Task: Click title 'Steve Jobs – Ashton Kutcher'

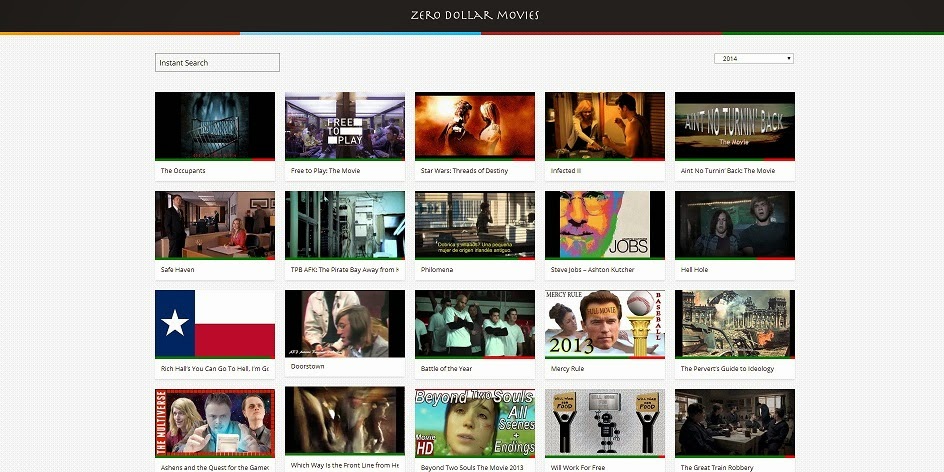Action: pyautogui.click(x=592, y=270)
